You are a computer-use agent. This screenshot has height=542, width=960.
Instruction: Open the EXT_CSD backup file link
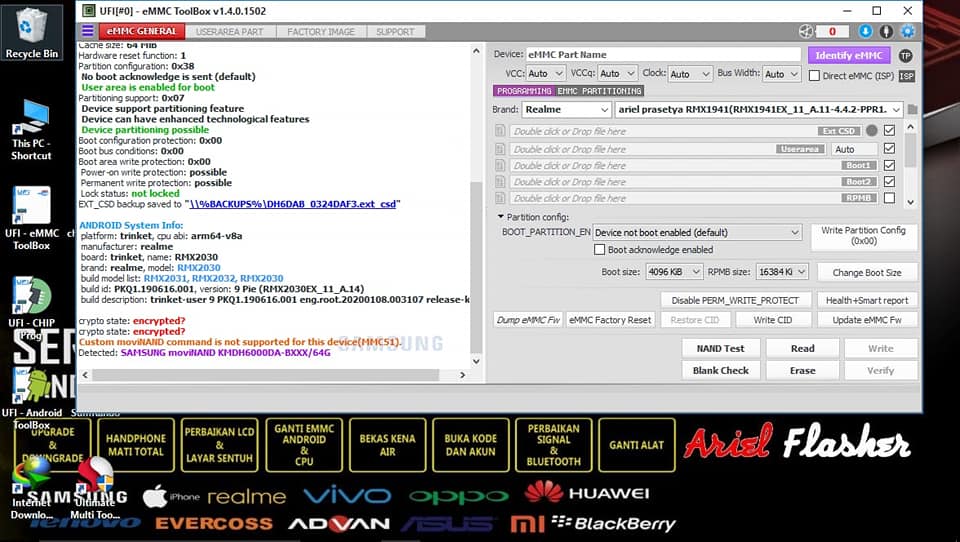pyautogui.click(x=293, y=204)
